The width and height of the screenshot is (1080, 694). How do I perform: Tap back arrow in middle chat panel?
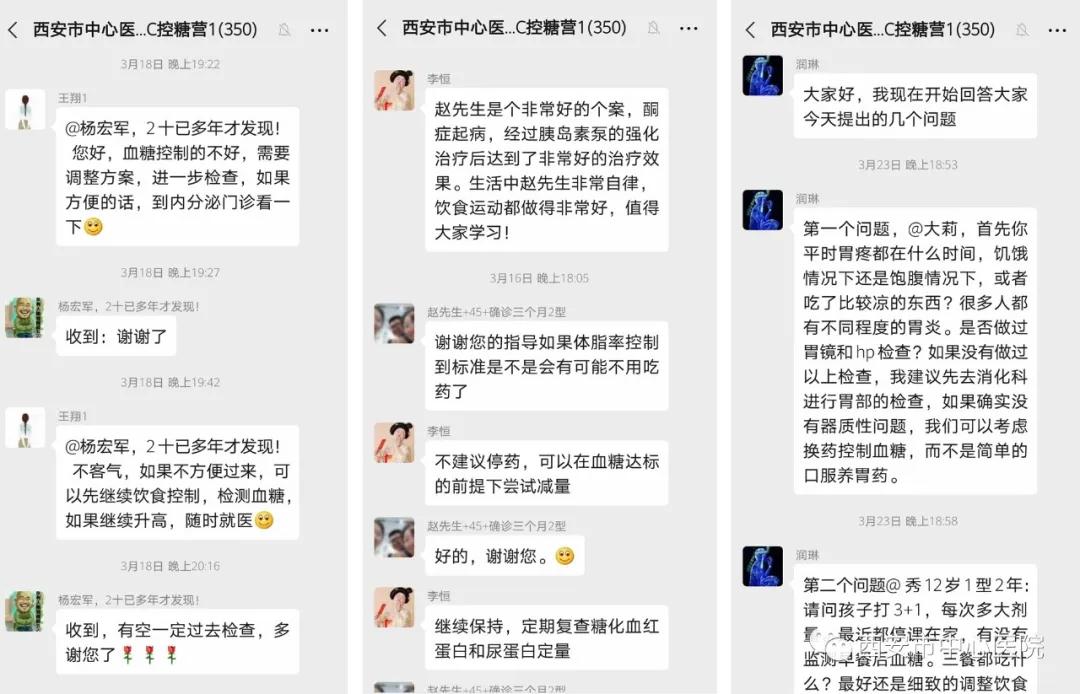(382, 28)
